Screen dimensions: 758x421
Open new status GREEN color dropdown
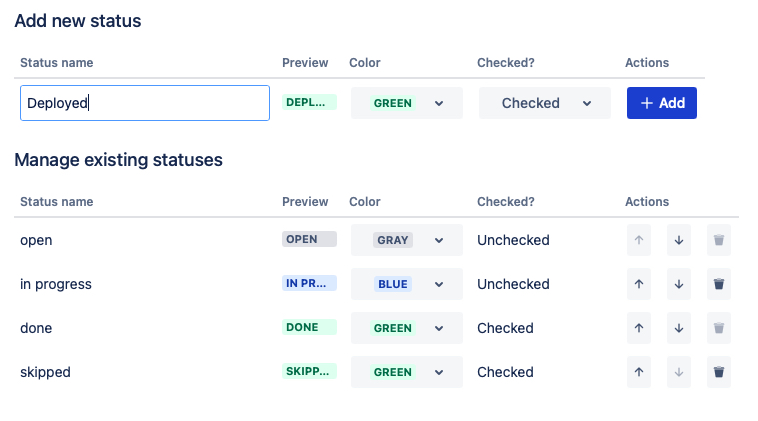point(406,103)
